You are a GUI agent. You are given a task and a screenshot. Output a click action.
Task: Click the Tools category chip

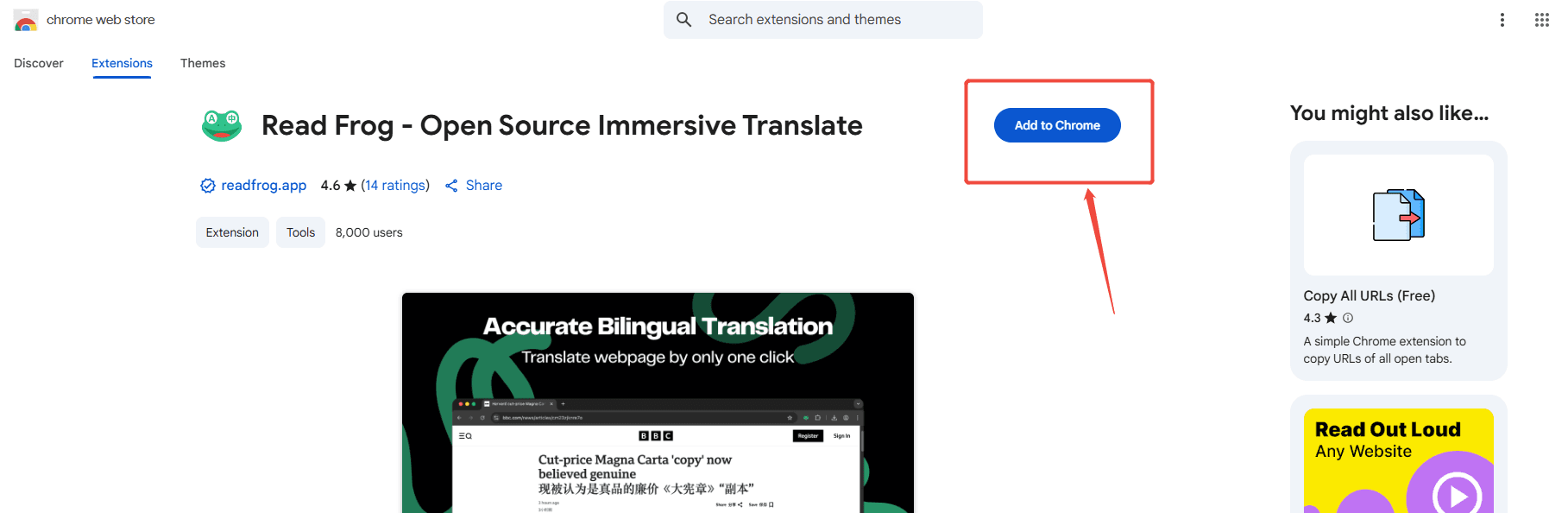[300, 232]
